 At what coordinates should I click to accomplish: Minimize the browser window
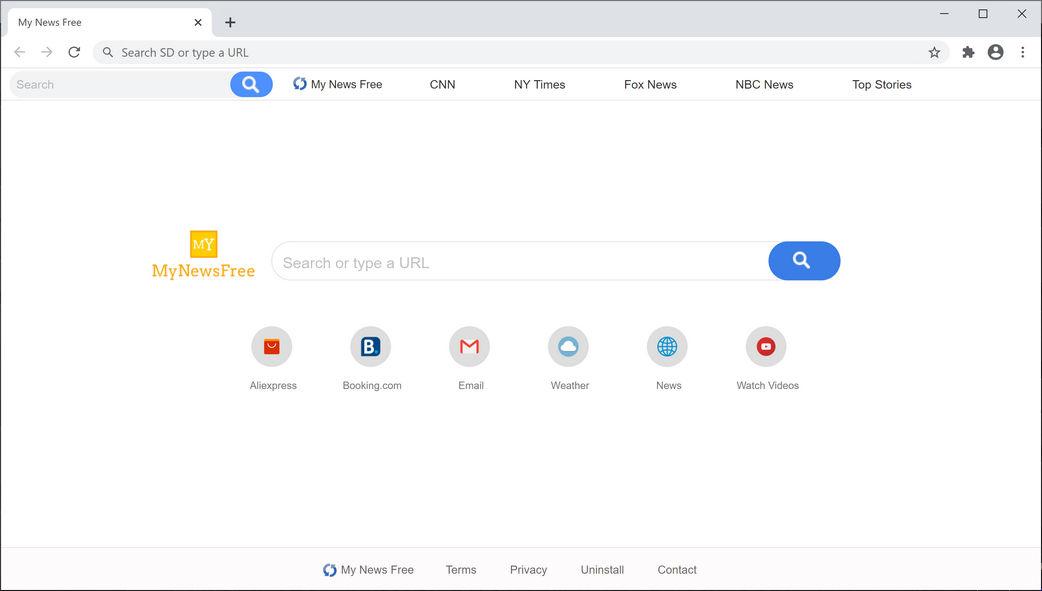(944, 13)
